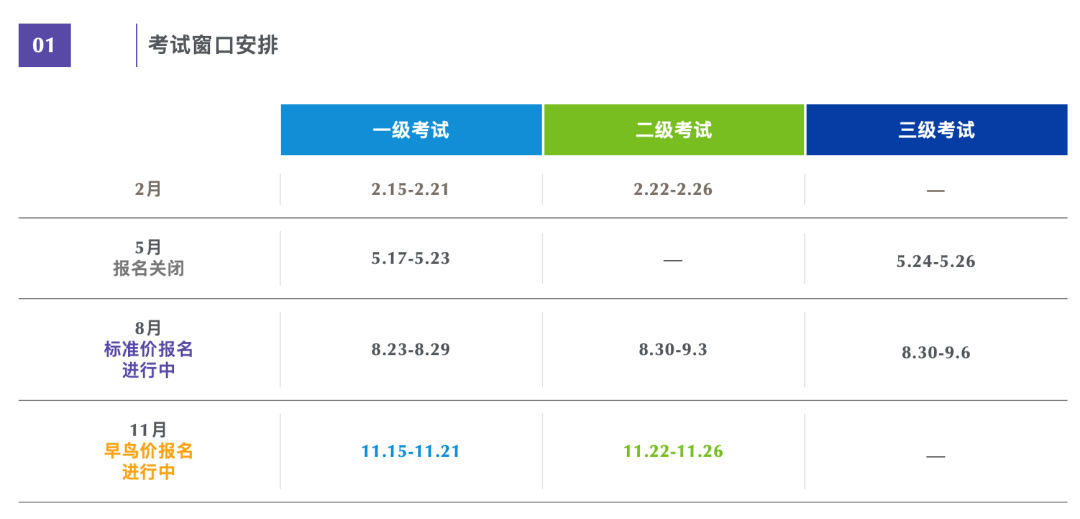This screenshot has height=519, width=1080.
Task: Click the green 11.22-11.26 date link
Action: coord(673,451)
